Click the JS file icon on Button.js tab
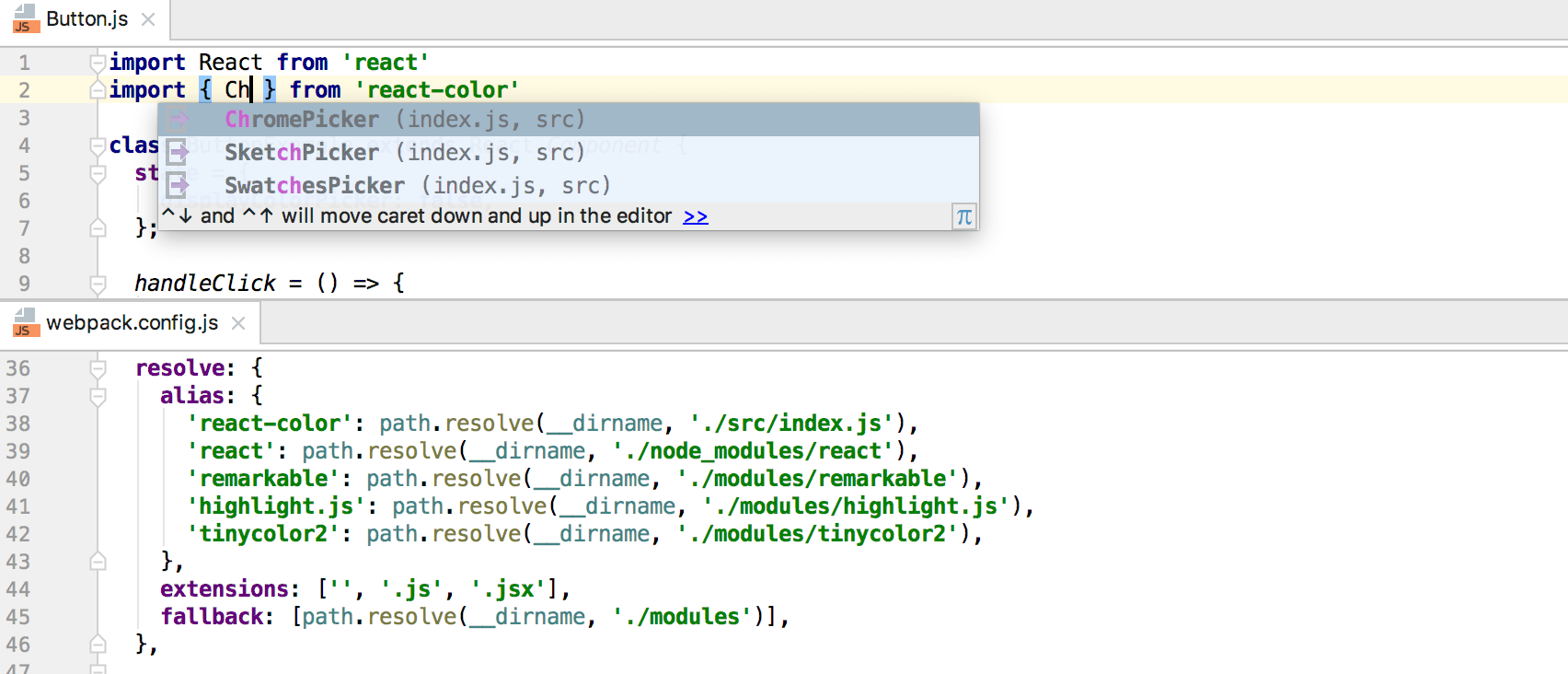This screenshot has height=674, width=1568. click(x=24, y=18)
